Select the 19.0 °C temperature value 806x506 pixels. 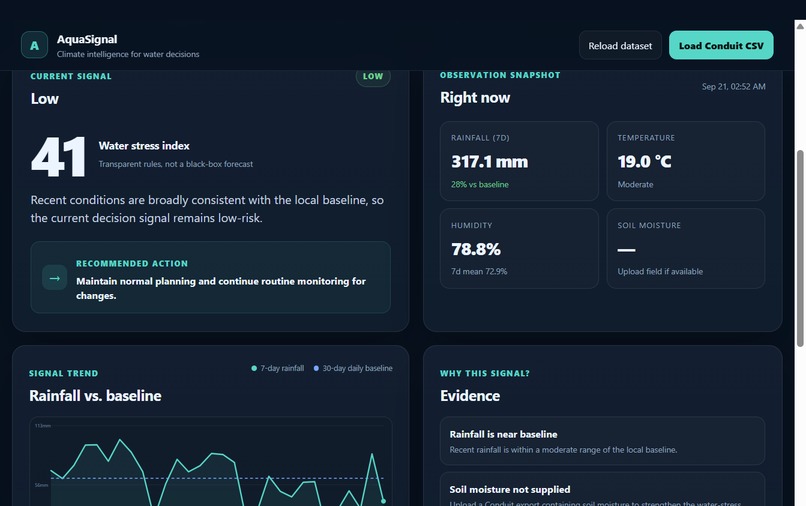tap(644, 162)
